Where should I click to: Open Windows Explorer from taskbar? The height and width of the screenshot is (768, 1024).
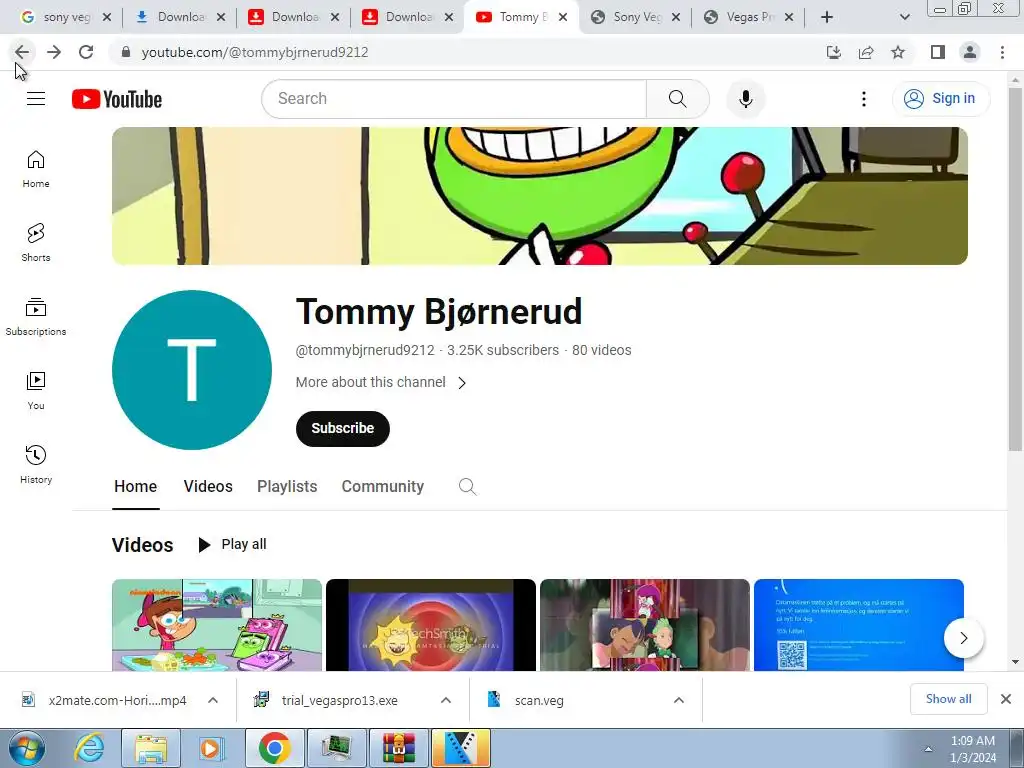click(x=151, y=748)
